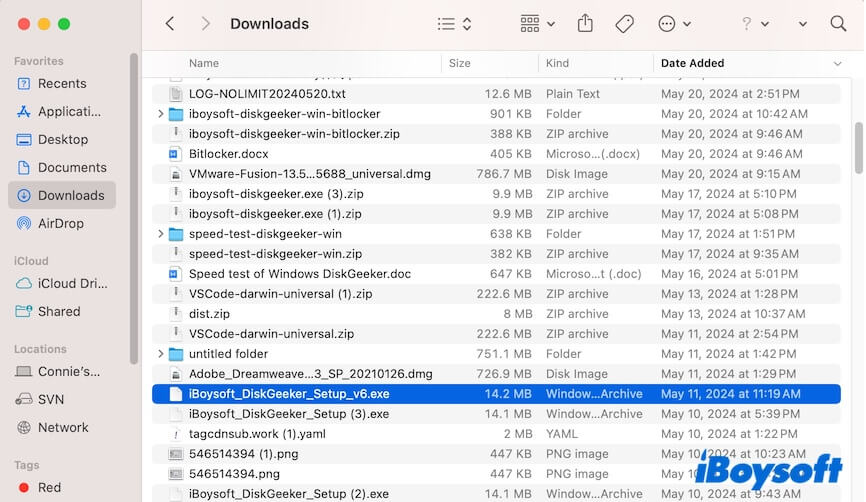866x502 pixels.
Task: Sort by the Name column header
Action: point(204,63)
